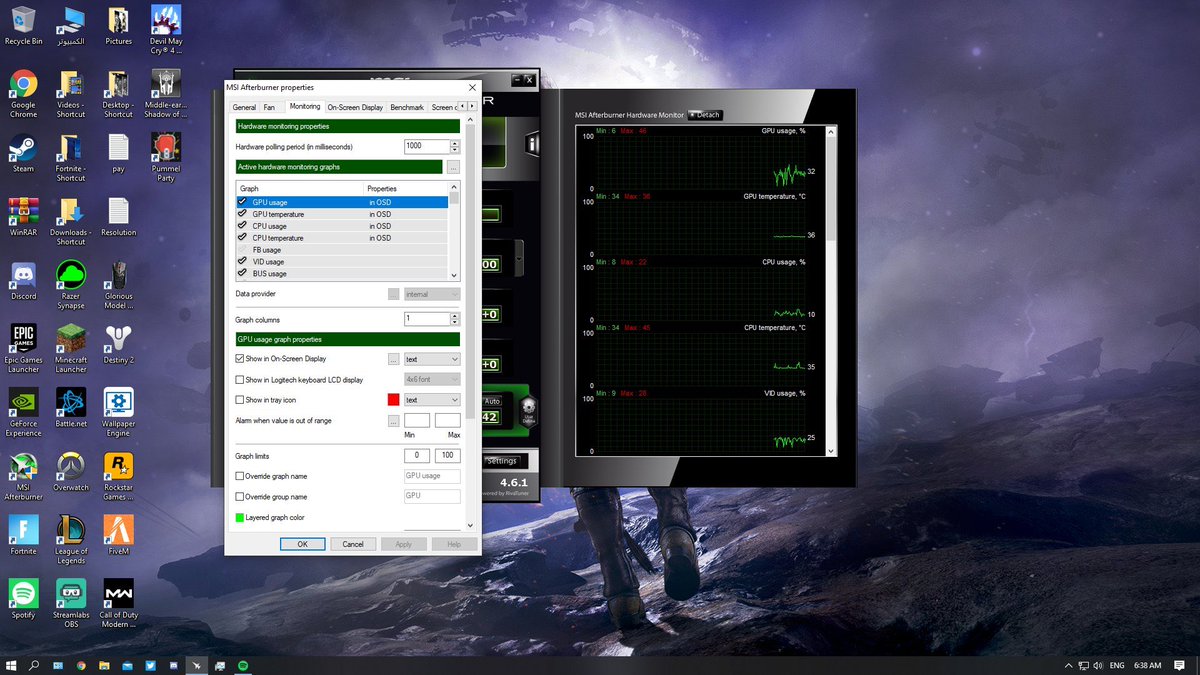Pick the green Layered graph color swatch

pos(240,517)
